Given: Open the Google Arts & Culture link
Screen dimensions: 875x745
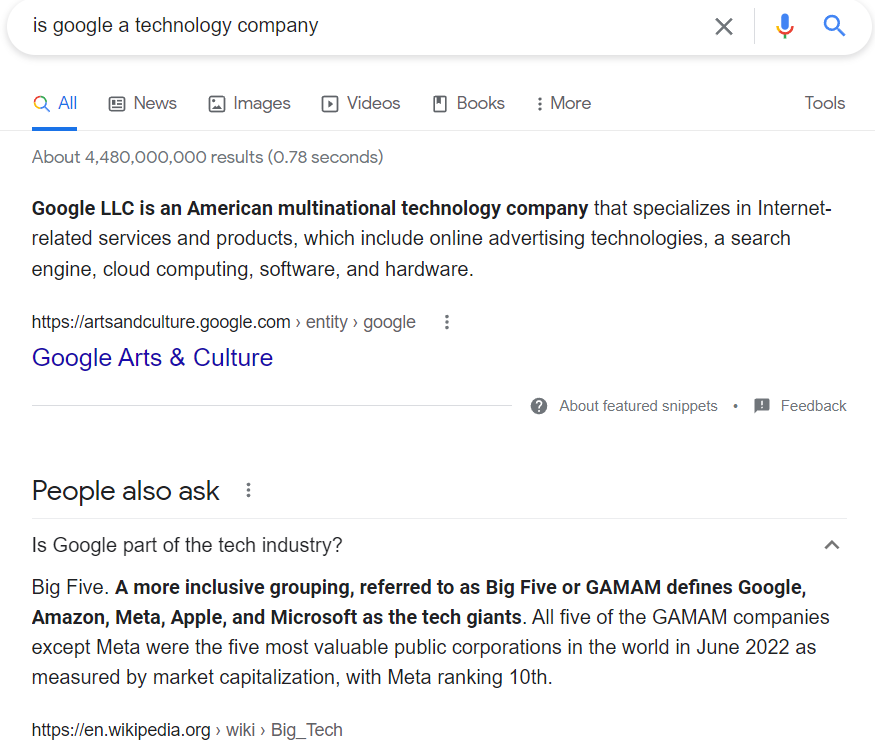Looking at the screenshot, I should tap(152, 358).
